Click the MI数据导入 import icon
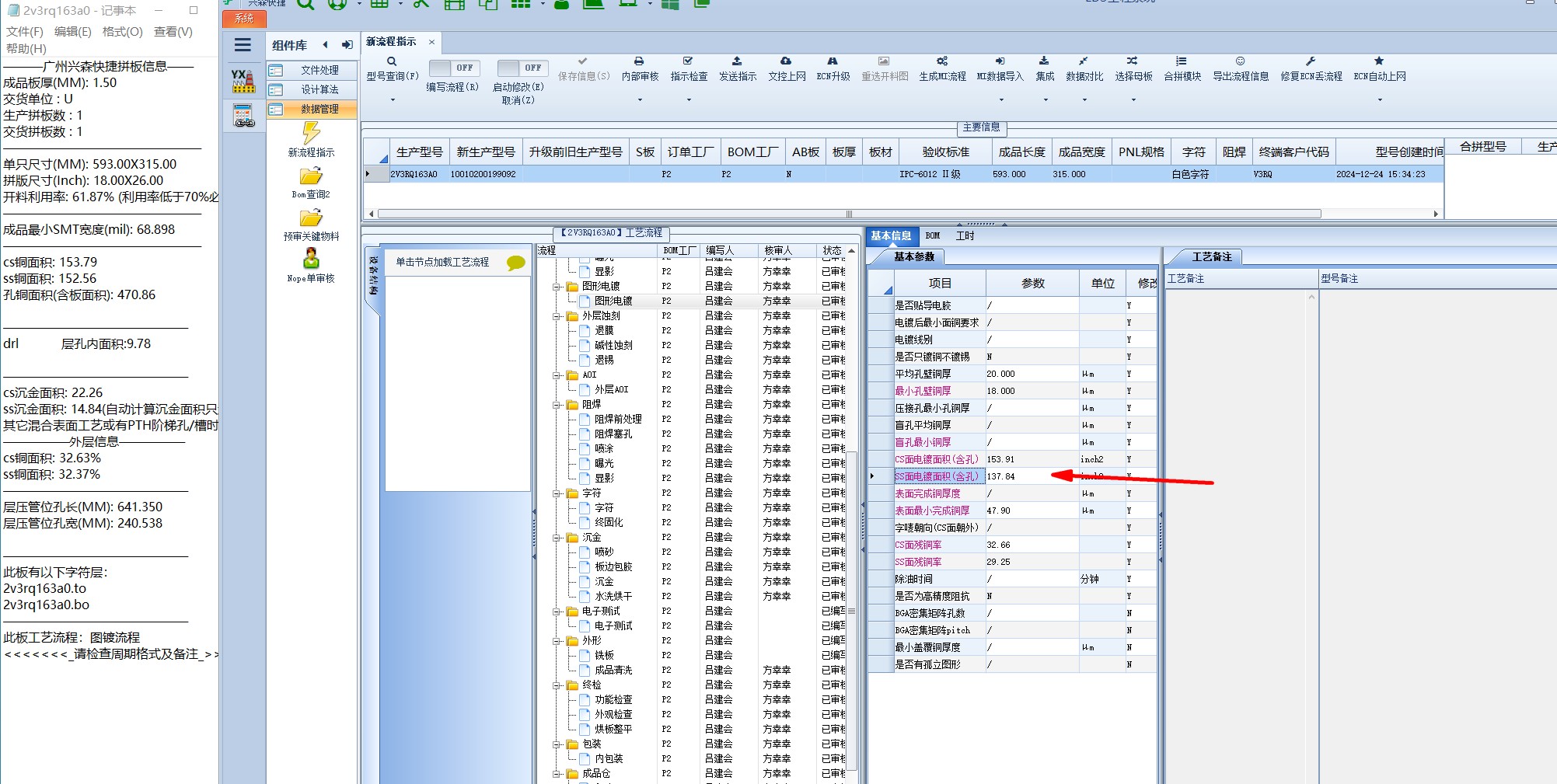The height and width of the screenshot is (784, 1557). click(x=1000, y=61)
